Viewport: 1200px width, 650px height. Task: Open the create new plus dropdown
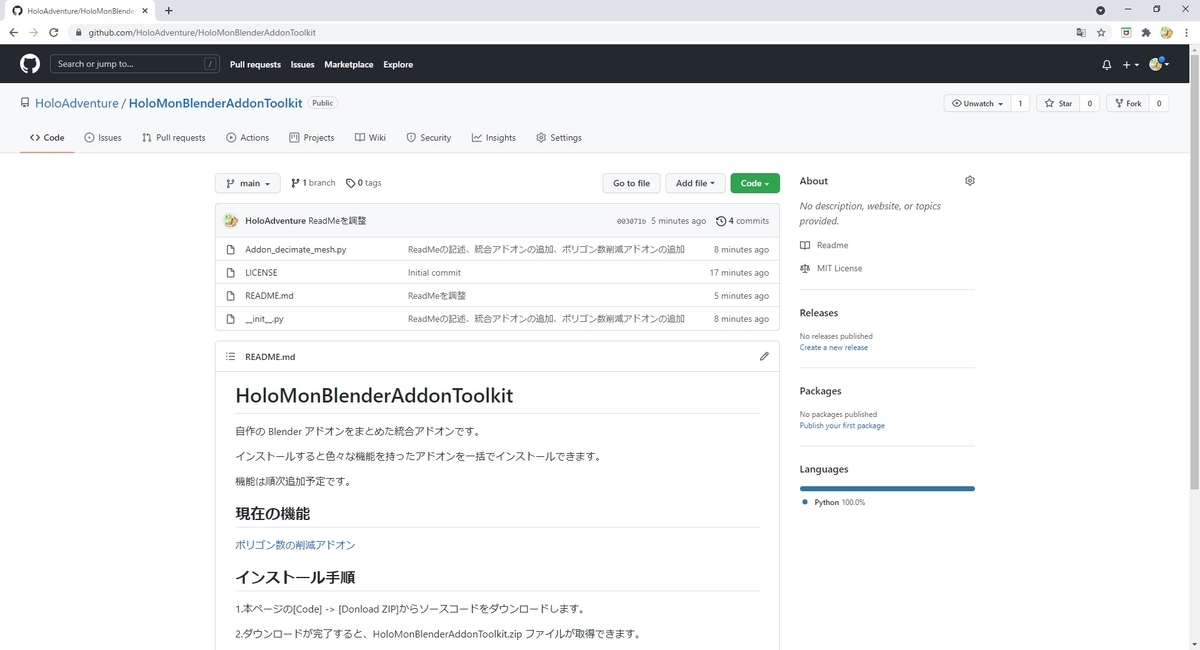tap(1130, 64)
